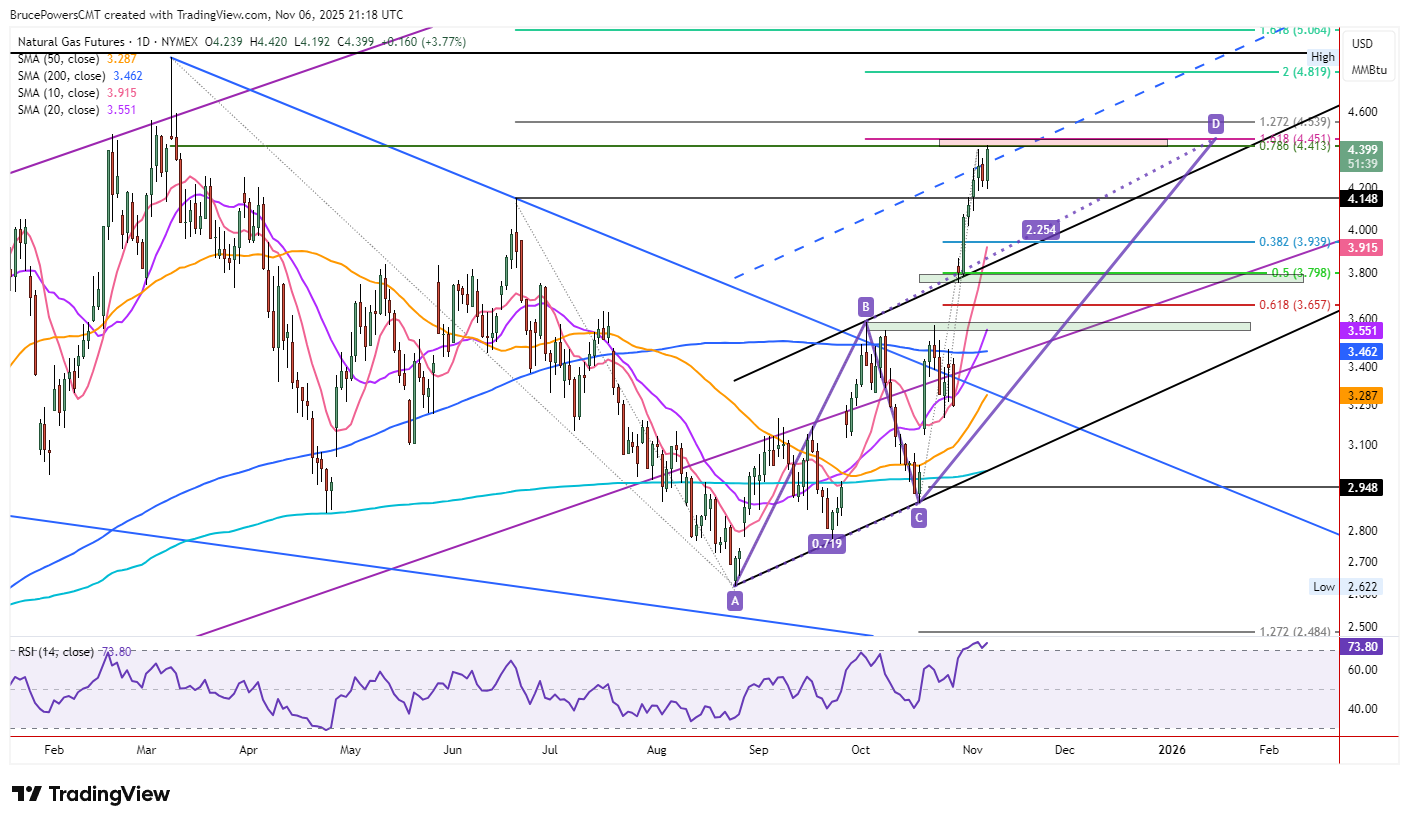The width and height of the screenshot is (1409, 824).
Task: Click the 2.254 ratio label
Action: tap(1040, 230)
